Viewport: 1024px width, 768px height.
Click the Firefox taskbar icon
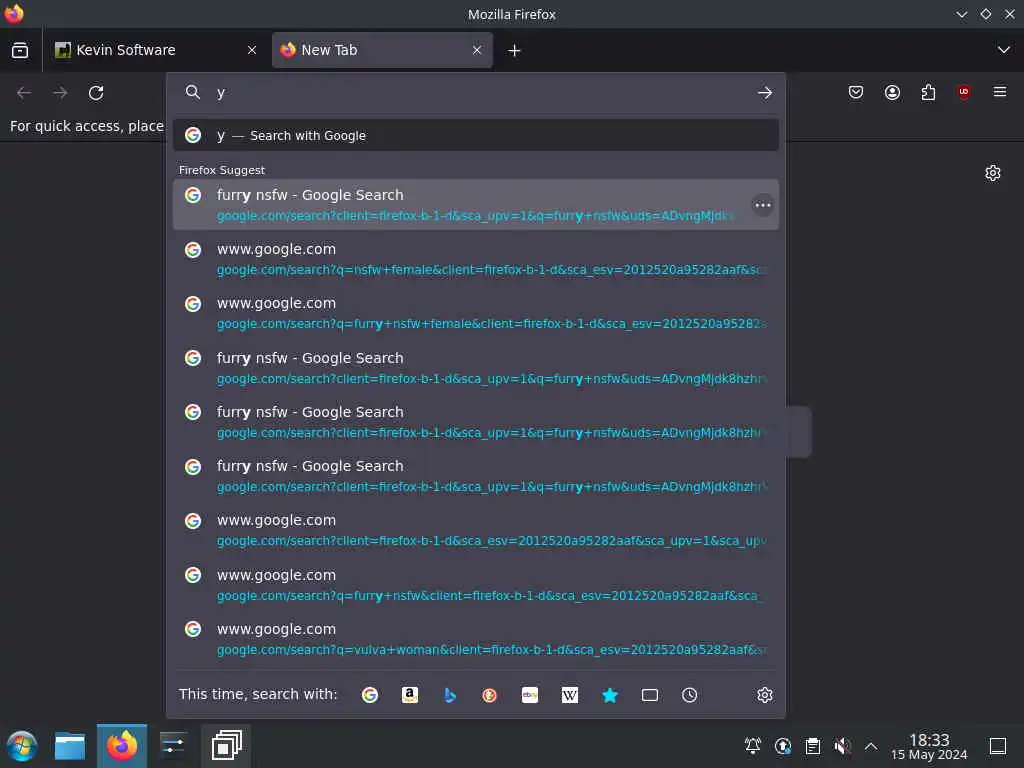pyautogui.click(x=122, y=746)
